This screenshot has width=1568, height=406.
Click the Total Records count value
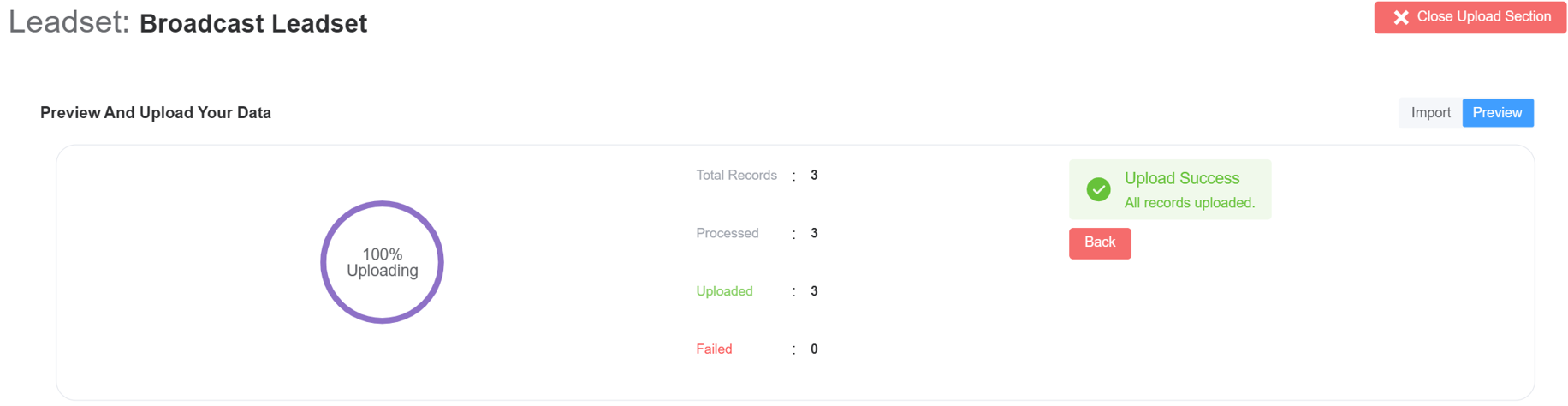[814, 176]
